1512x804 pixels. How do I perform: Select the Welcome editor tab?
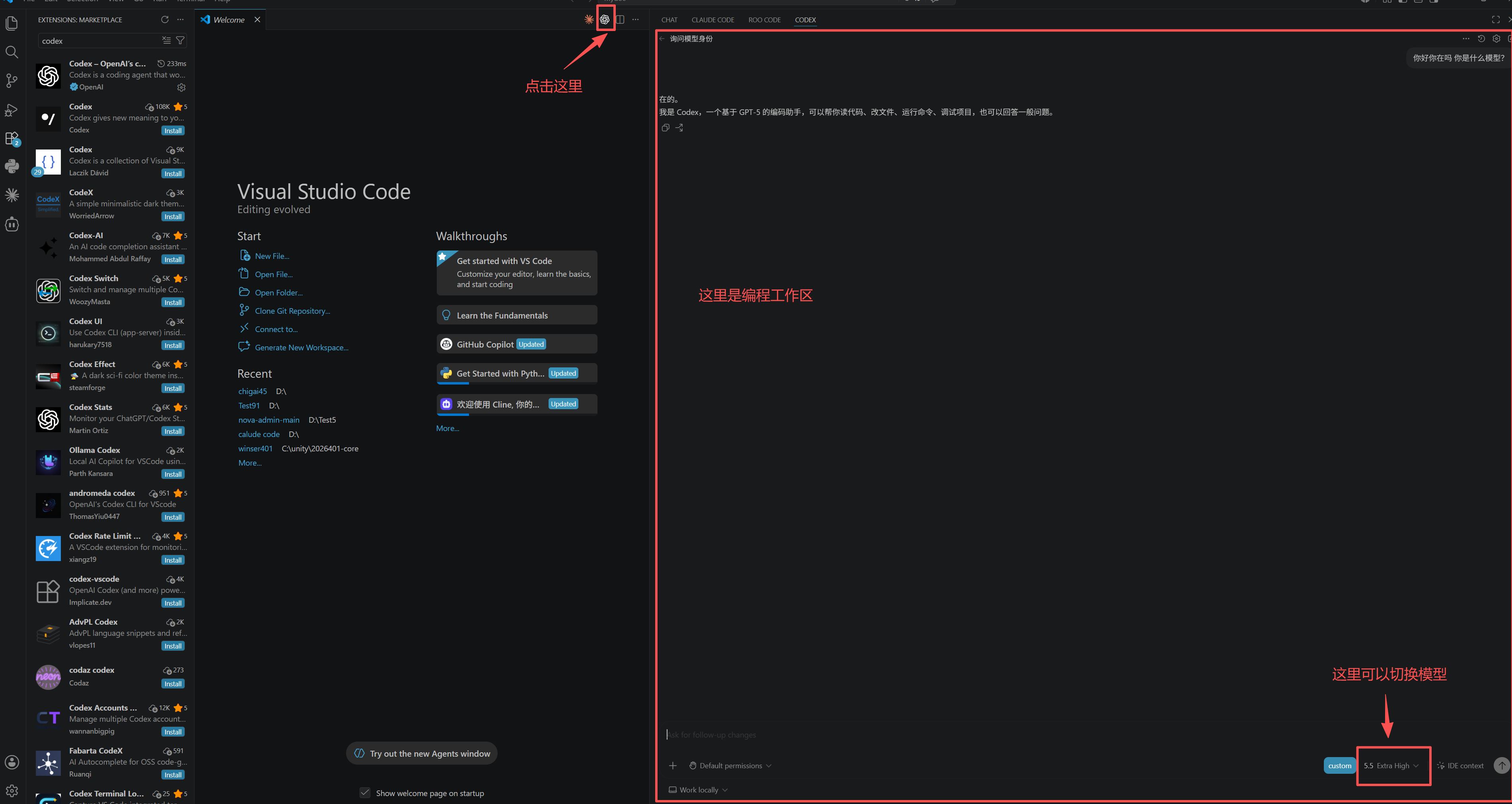(230, 19)
